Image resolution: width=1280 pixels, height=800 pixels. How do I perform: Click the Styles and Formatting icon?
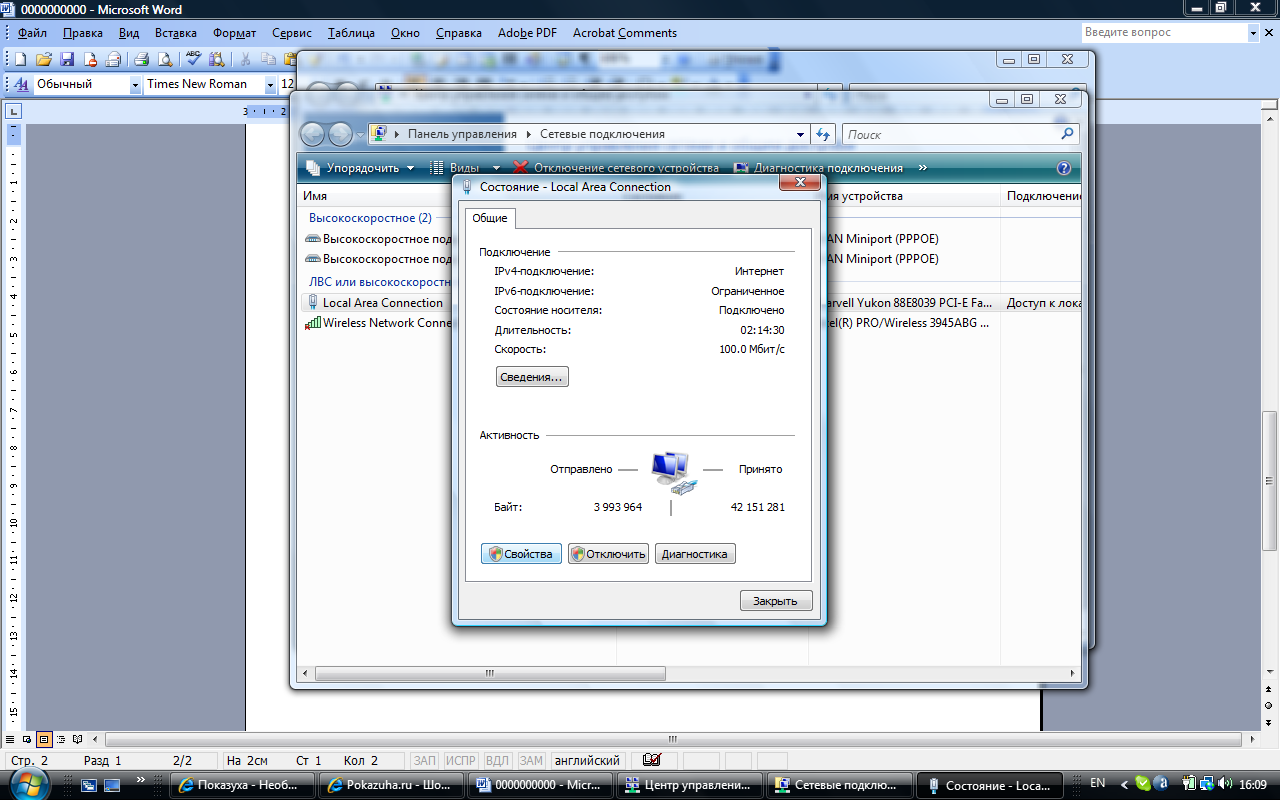coord(21,84)
